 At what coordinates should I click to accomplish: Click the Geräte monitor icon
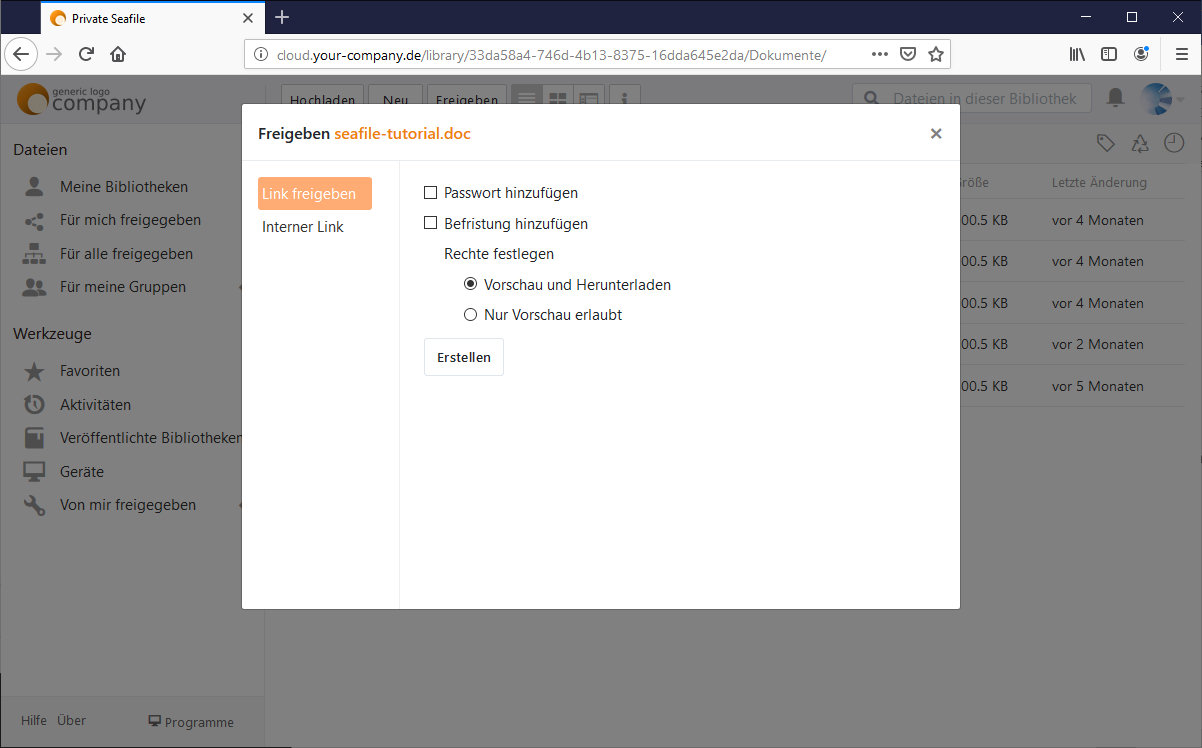[x=34, y=472]
